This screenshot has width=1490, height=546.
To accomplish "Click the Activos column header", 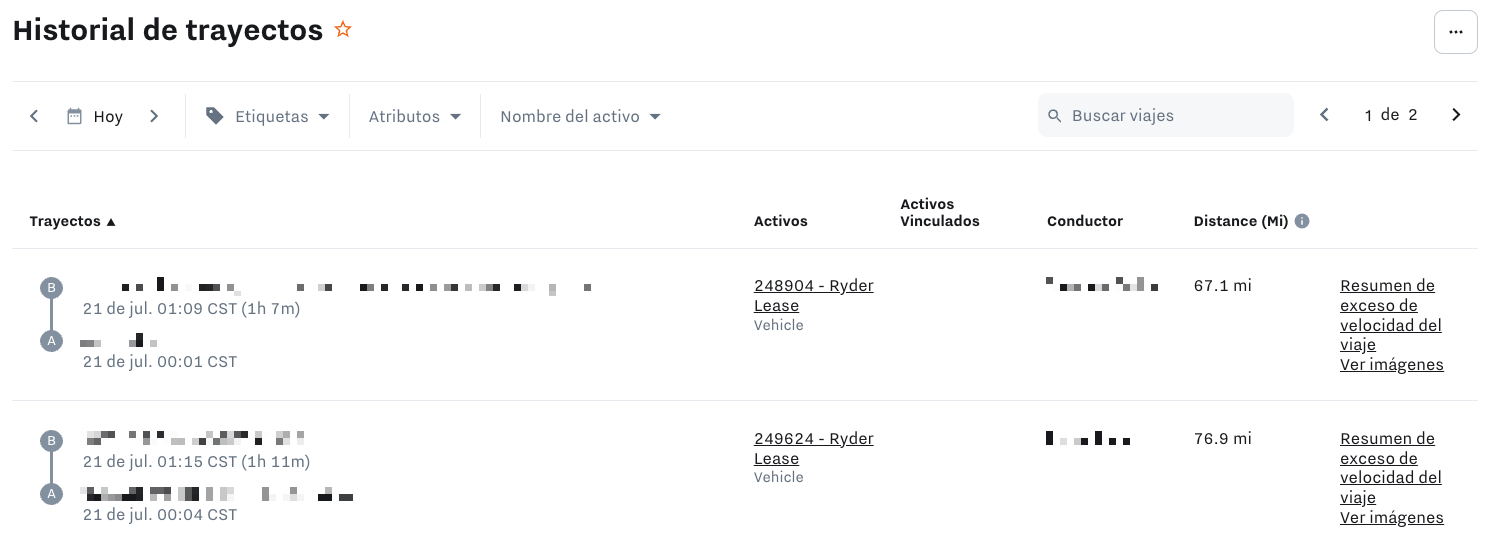I will [780, 221].
